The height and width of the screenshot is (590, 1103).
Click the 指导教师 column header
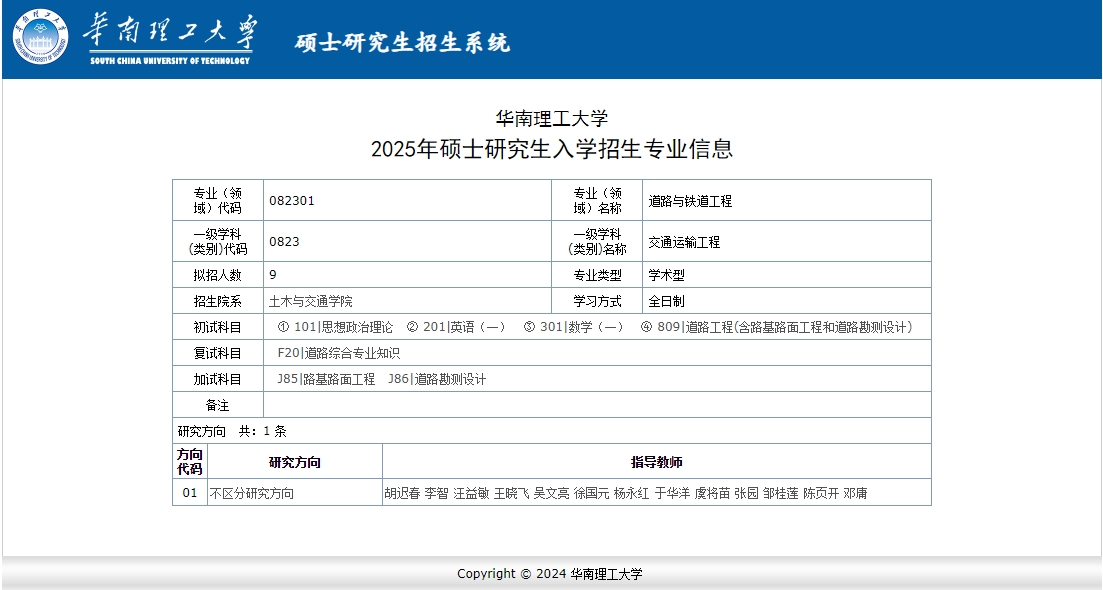pyautogui.click(x=657, y=462)
